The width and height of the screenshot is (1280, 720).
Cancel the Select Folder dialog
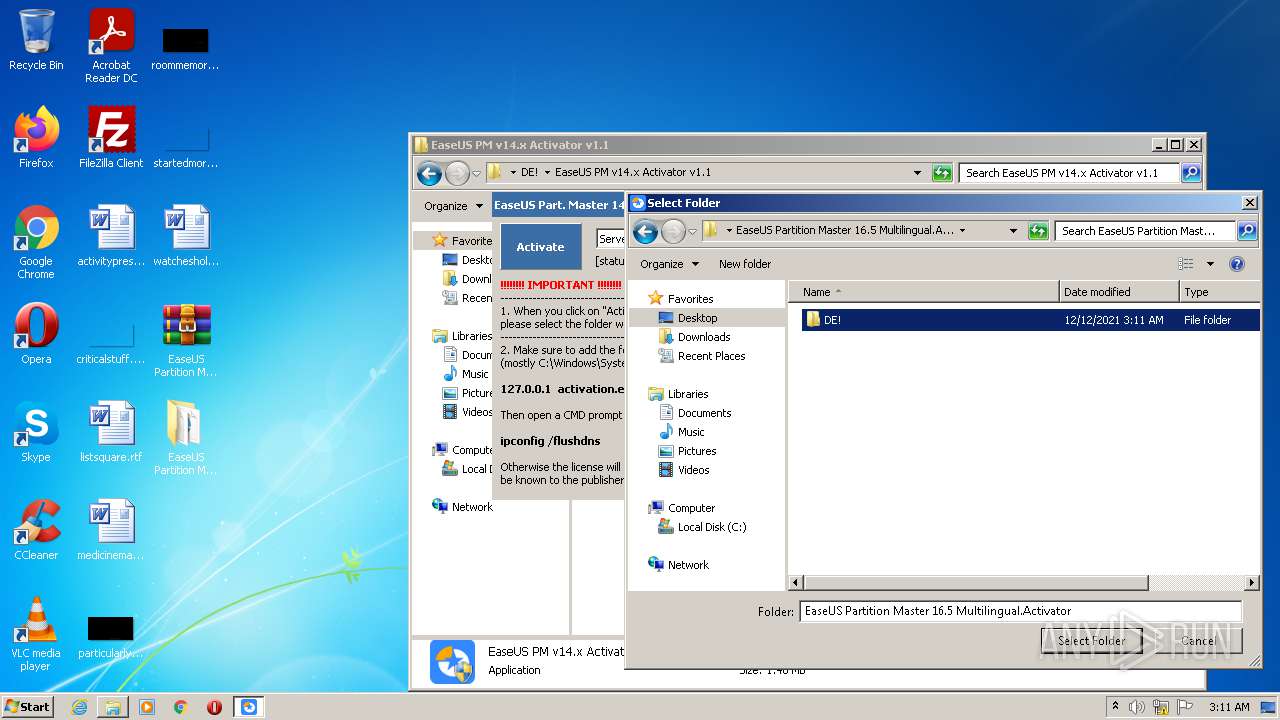[1199, 641]
